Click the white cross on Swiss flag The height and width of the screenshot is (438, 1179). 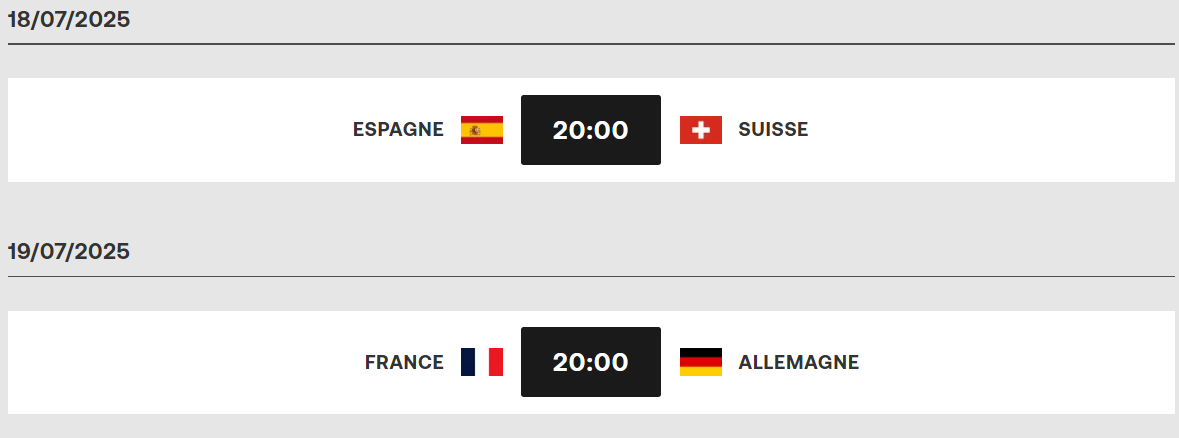tap(701, 130)
